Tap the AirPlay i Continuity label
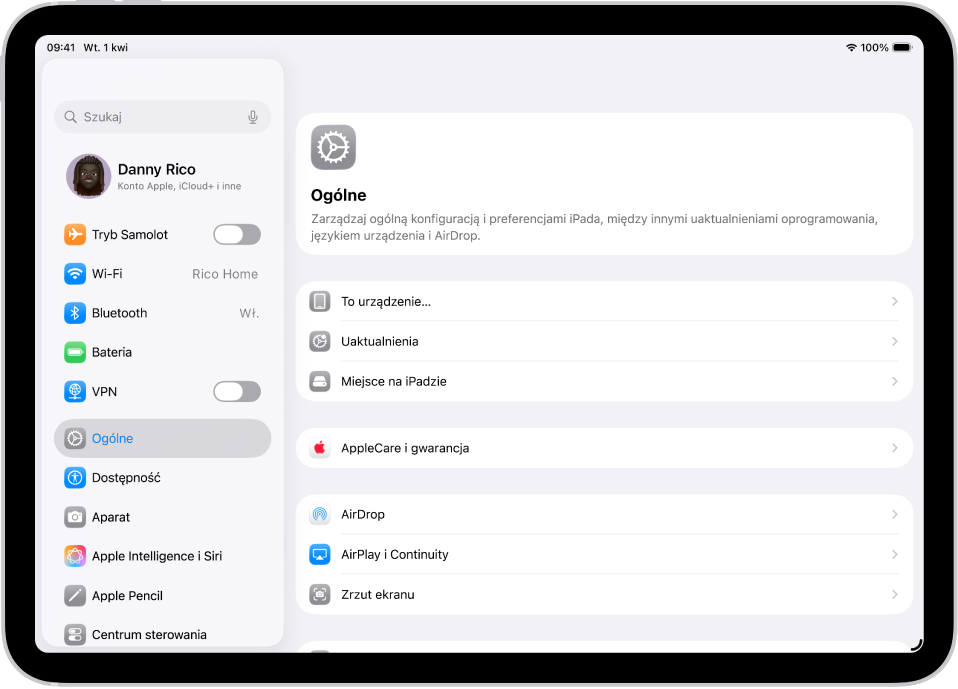 [395, 555]
